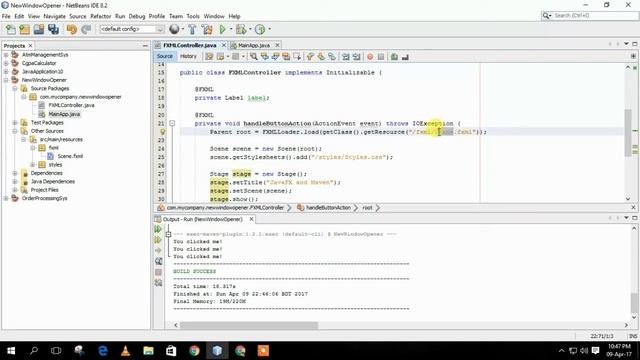Click the Stop Macro Recording square icon

click(x=381, y=57)
